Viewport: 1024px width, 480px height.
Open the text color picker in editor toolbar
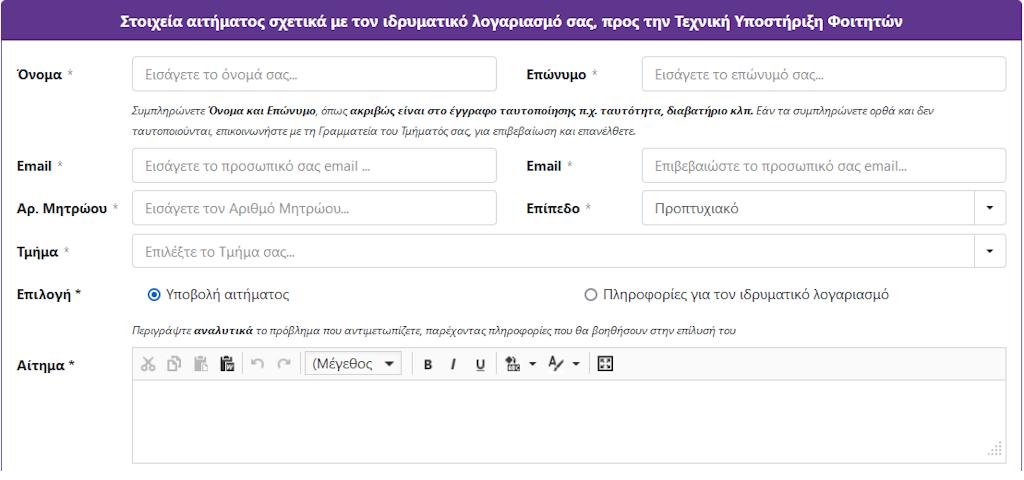pos(556,364)
